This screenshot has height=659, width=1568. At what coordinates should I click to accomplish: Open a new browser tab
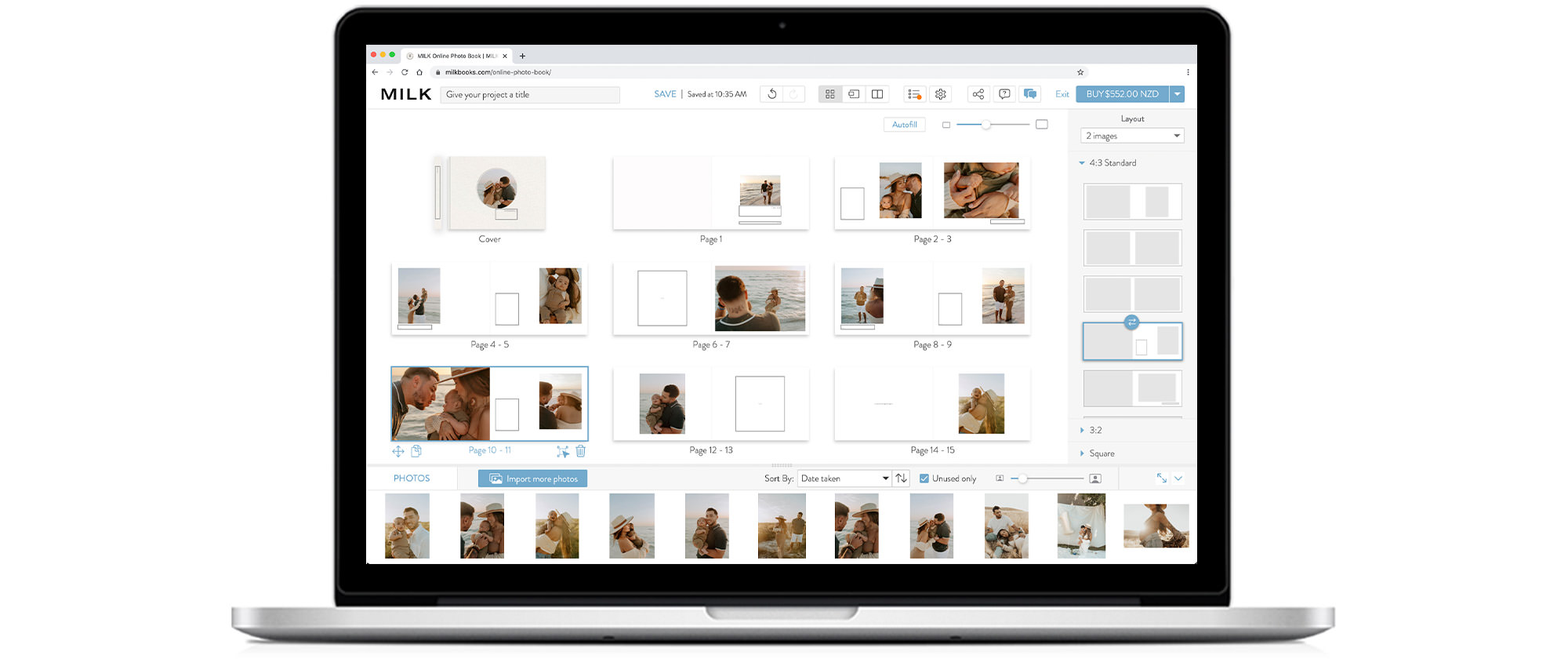tap(522, 56)
